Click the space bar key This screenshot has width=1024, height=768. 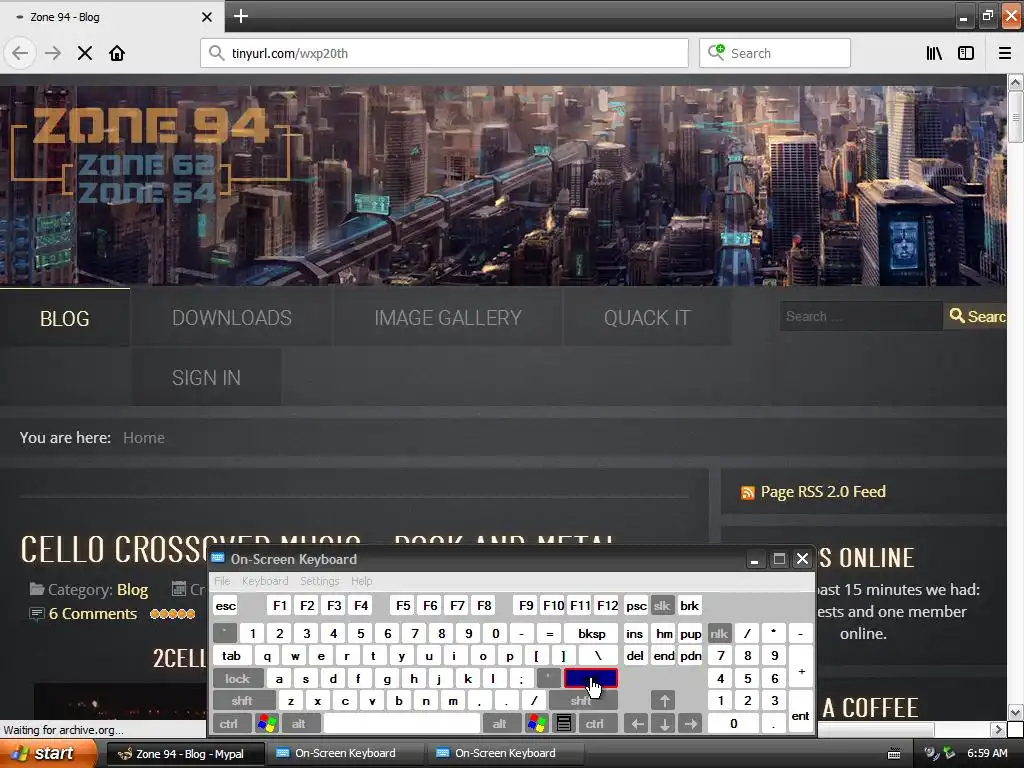pos(402,724)
